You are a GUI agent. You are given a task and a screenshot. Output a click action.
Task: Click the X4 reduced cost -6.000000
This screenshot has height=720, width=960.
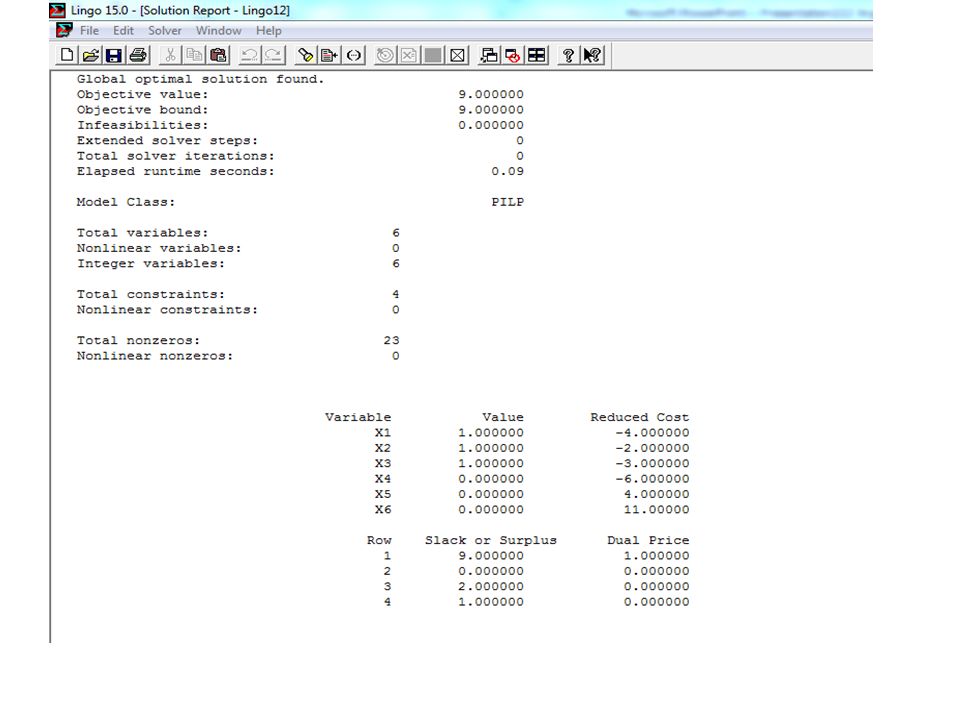coord(652,479)
